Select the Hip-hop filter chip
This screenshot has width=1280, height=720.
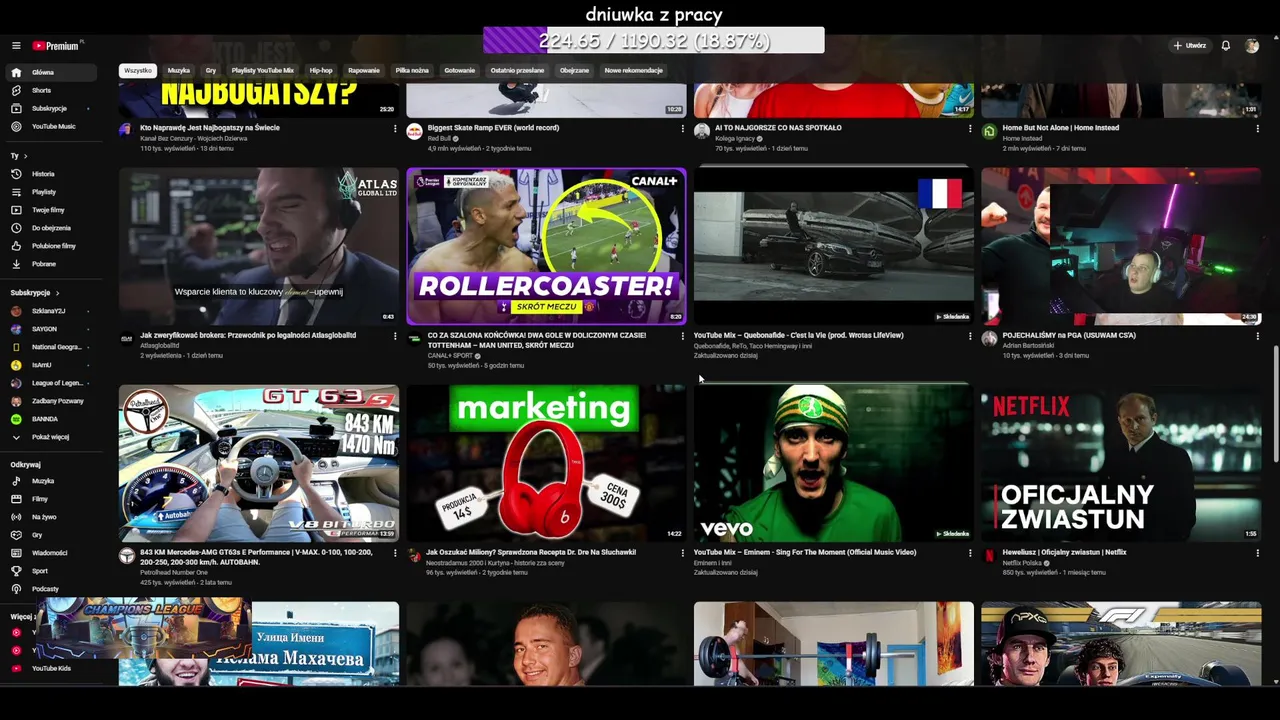point(321,71)
